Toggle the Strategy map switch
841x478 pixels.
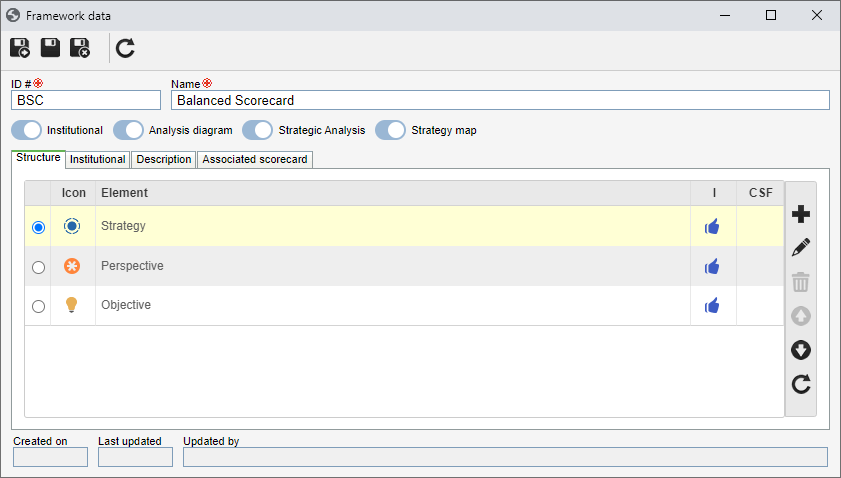(x=390, y=130)
